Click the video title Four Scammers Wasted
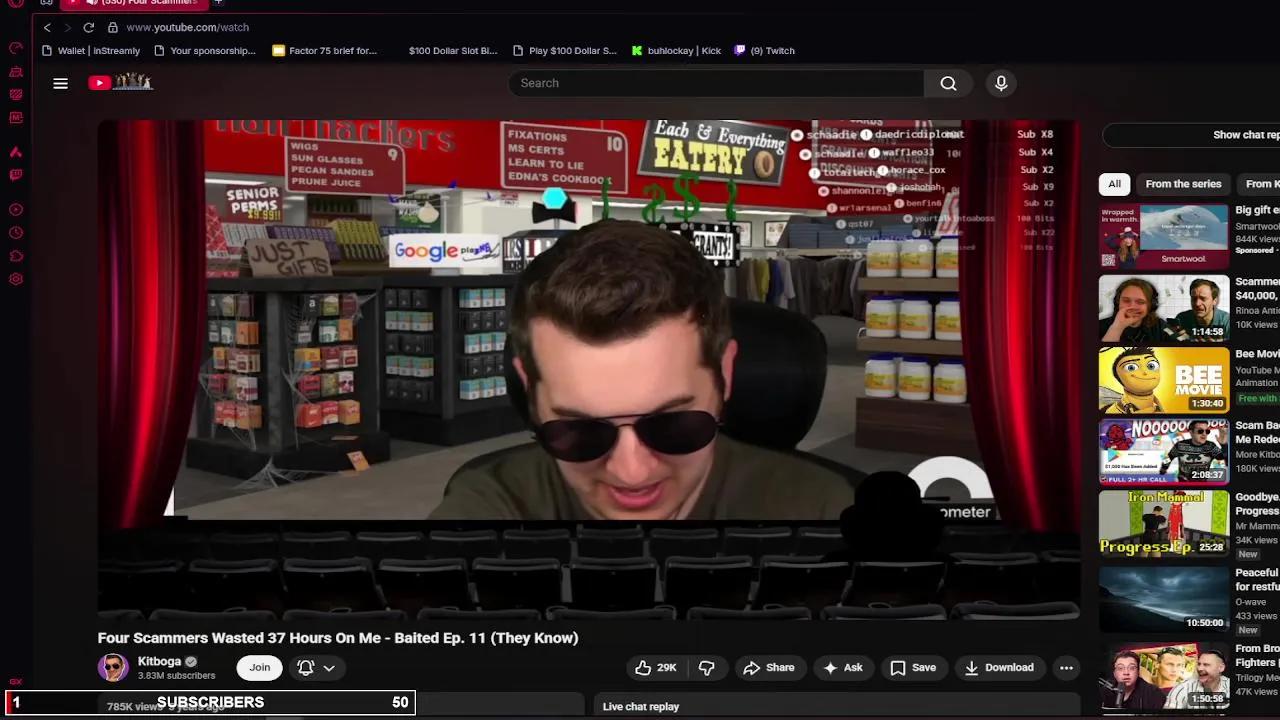Image resolution: width=1280 pixels, height=720 pixels. (x=338, y=638)
